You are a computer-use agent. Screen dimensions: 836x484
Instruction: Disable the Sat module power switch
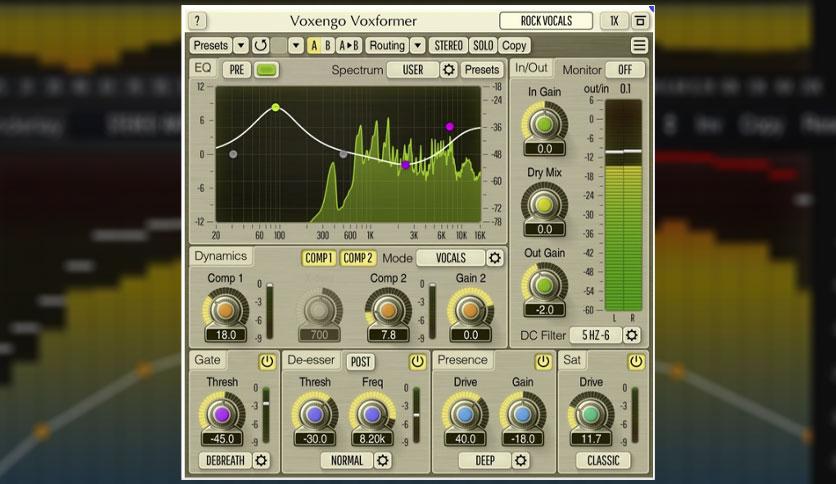pos(636,362)
